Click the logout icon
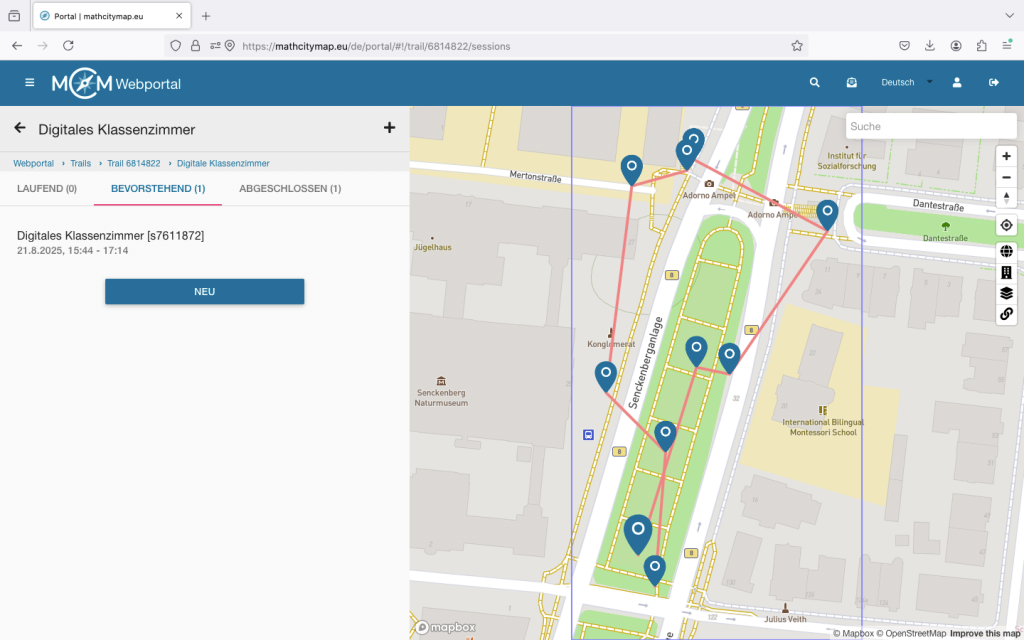 point(993,83)
